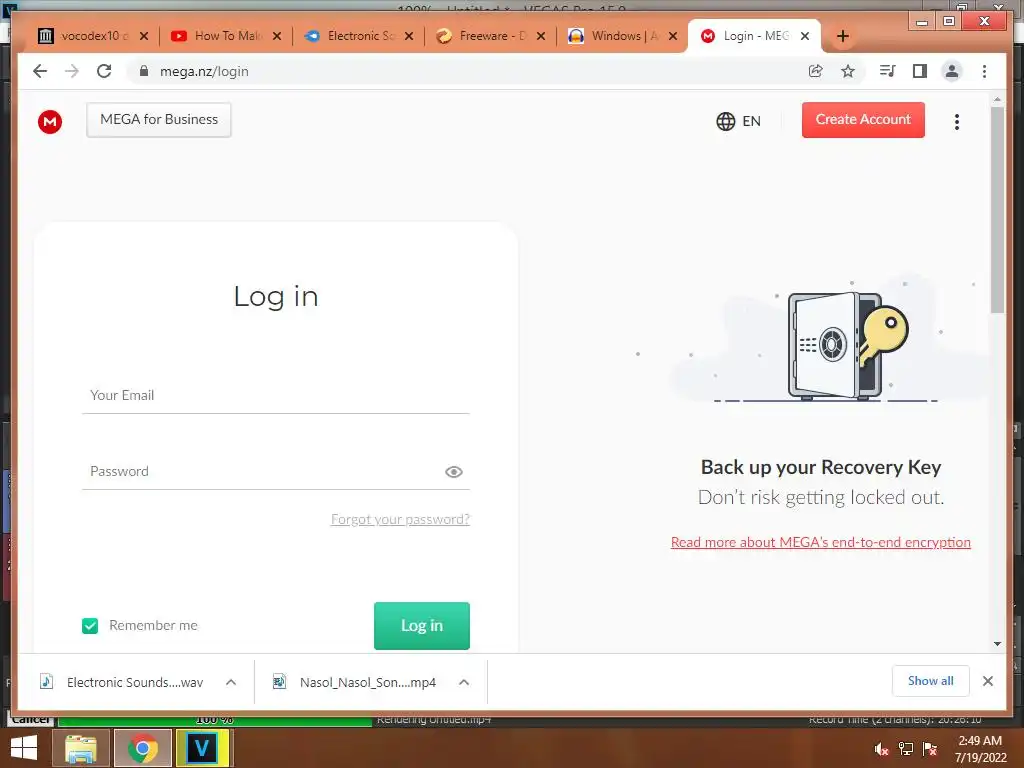Screen dimensions: 1024x768
Task: Close the downloads bar
Action: 987,681
